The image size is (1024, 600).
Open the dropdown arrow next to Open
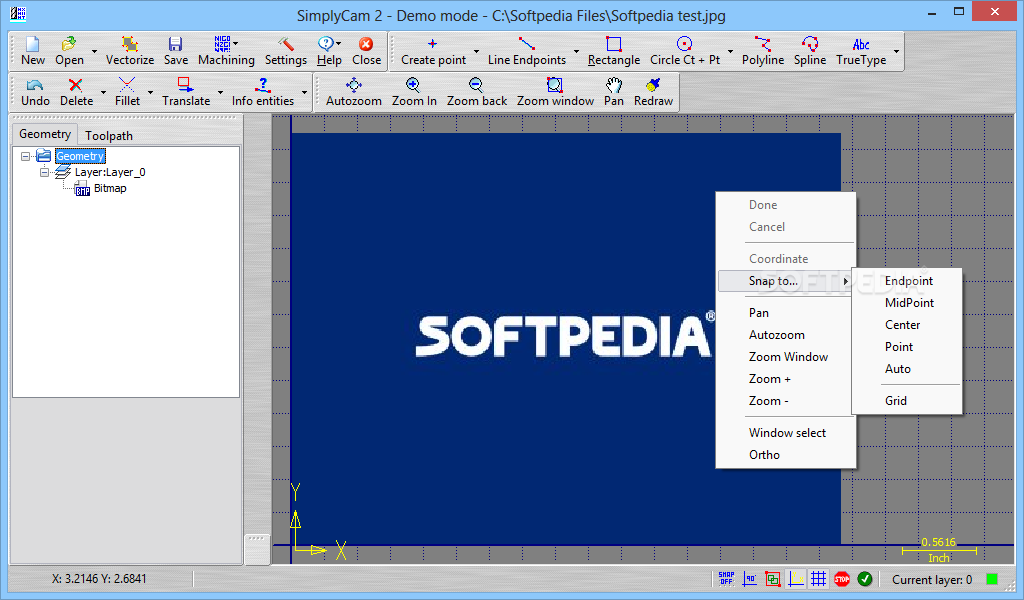[x=95, y=51]
